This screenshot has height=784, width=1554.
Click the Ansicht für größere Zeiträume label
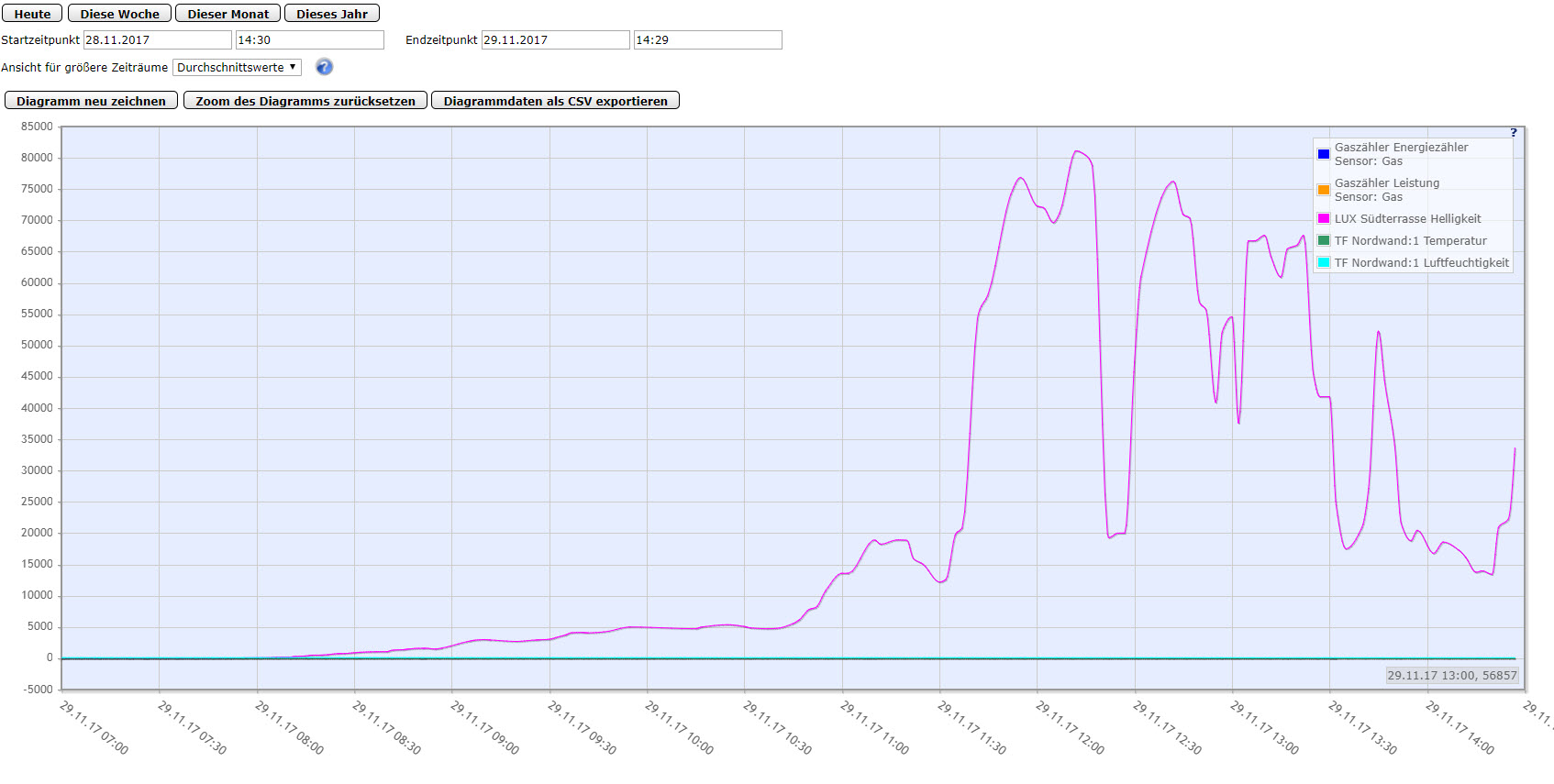pyautogui.click(x=84, y=68)
